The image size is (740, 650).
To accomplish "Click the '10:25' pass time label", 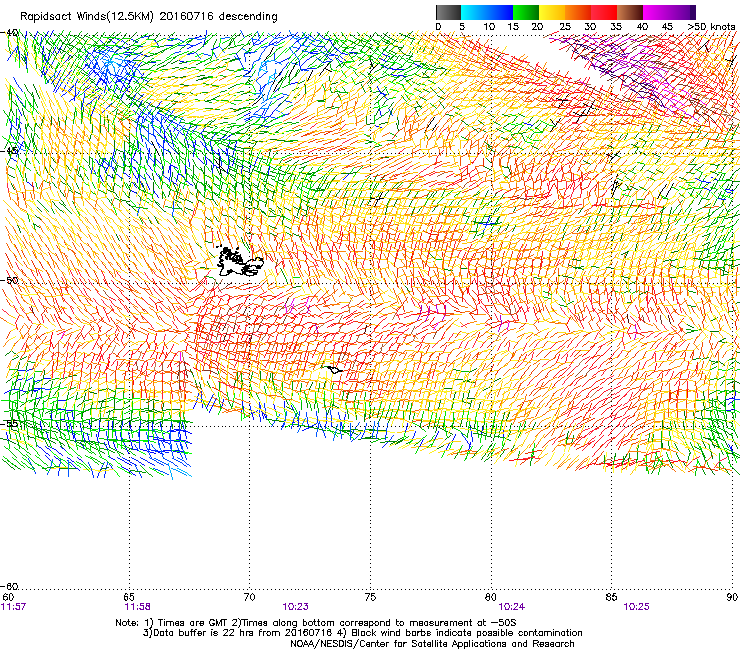I will click(636, 607).
